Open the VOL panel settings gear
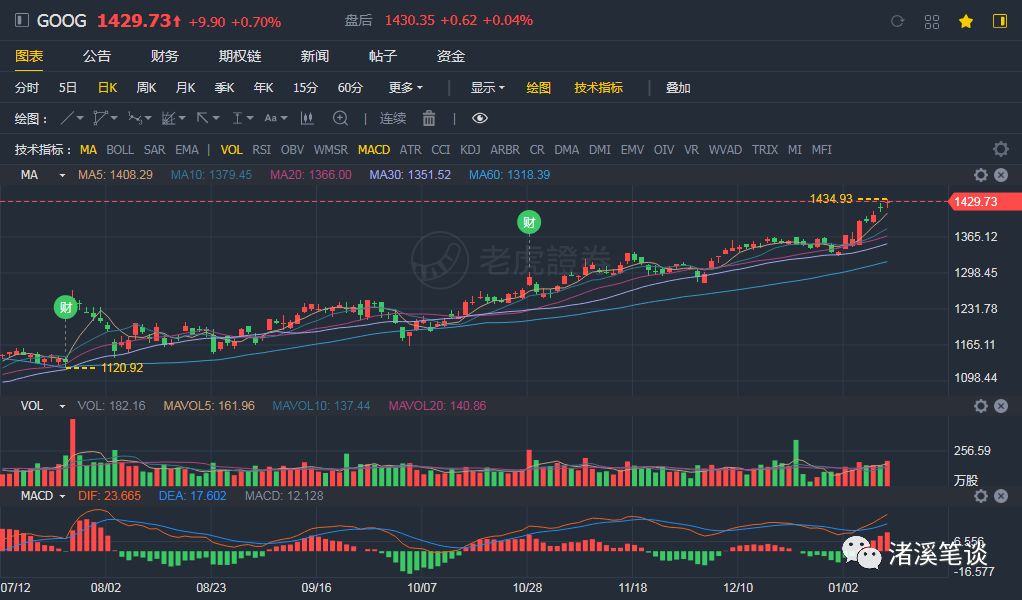The image size is (1022, 600). click(980, 406)
